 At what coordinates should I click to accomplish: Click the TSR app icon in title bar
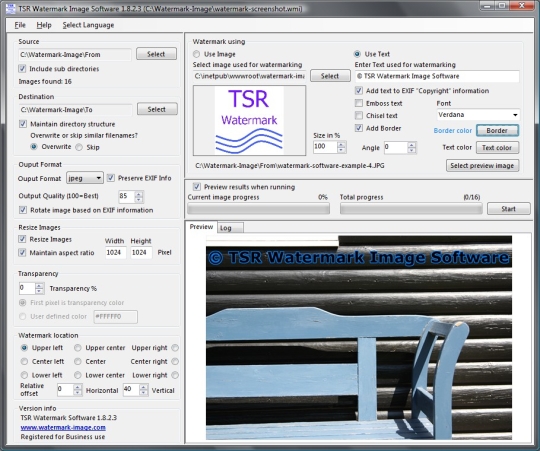tap(11, 9)
